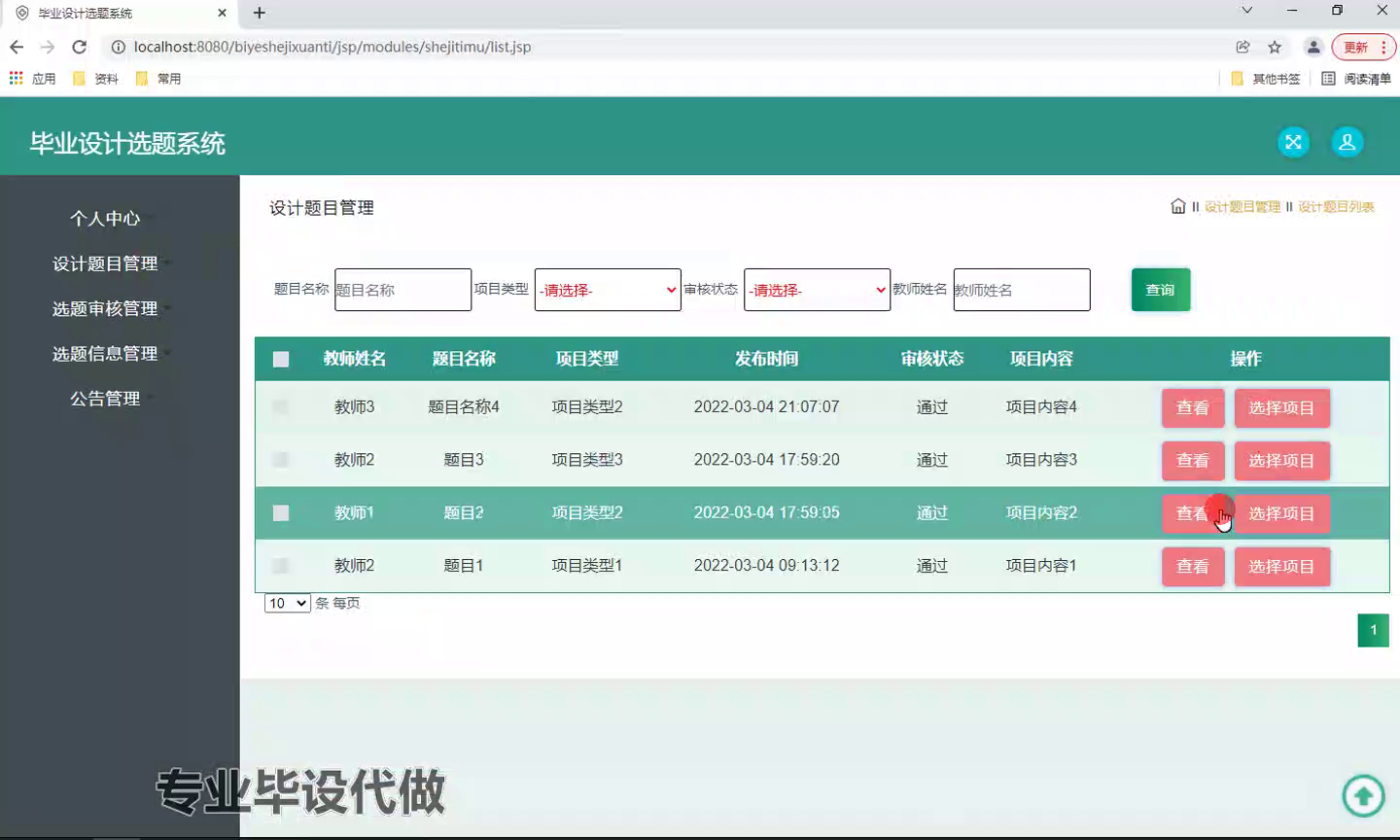Screen dimensions: 1400x840
Task: Open the user profile icon in header
Action: point(1347,142)
